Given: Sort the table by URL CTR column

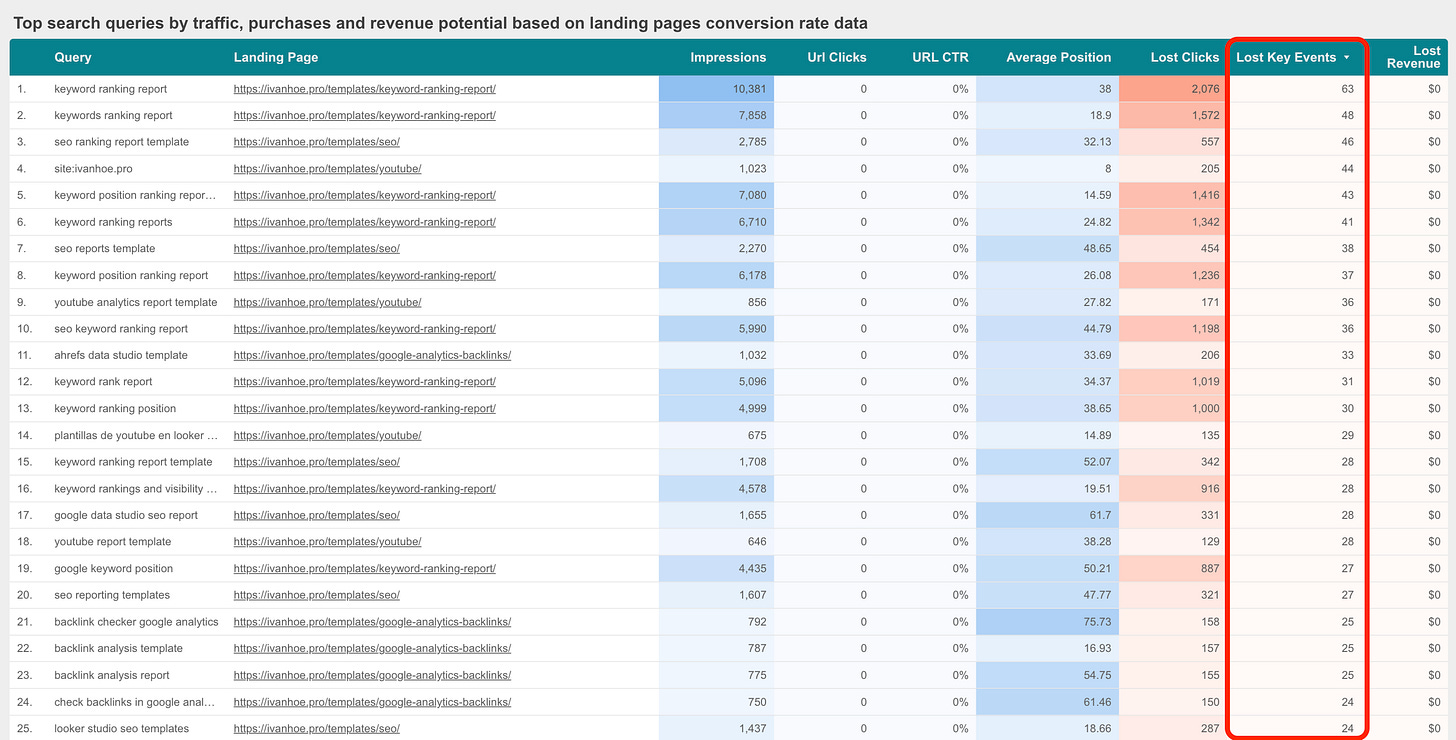Looking at the screenshot, I should (x=940, y=57).
